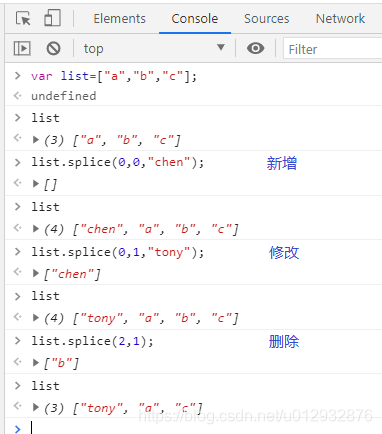
Task: Switch to the Elements tab
Action: [119, 19]
